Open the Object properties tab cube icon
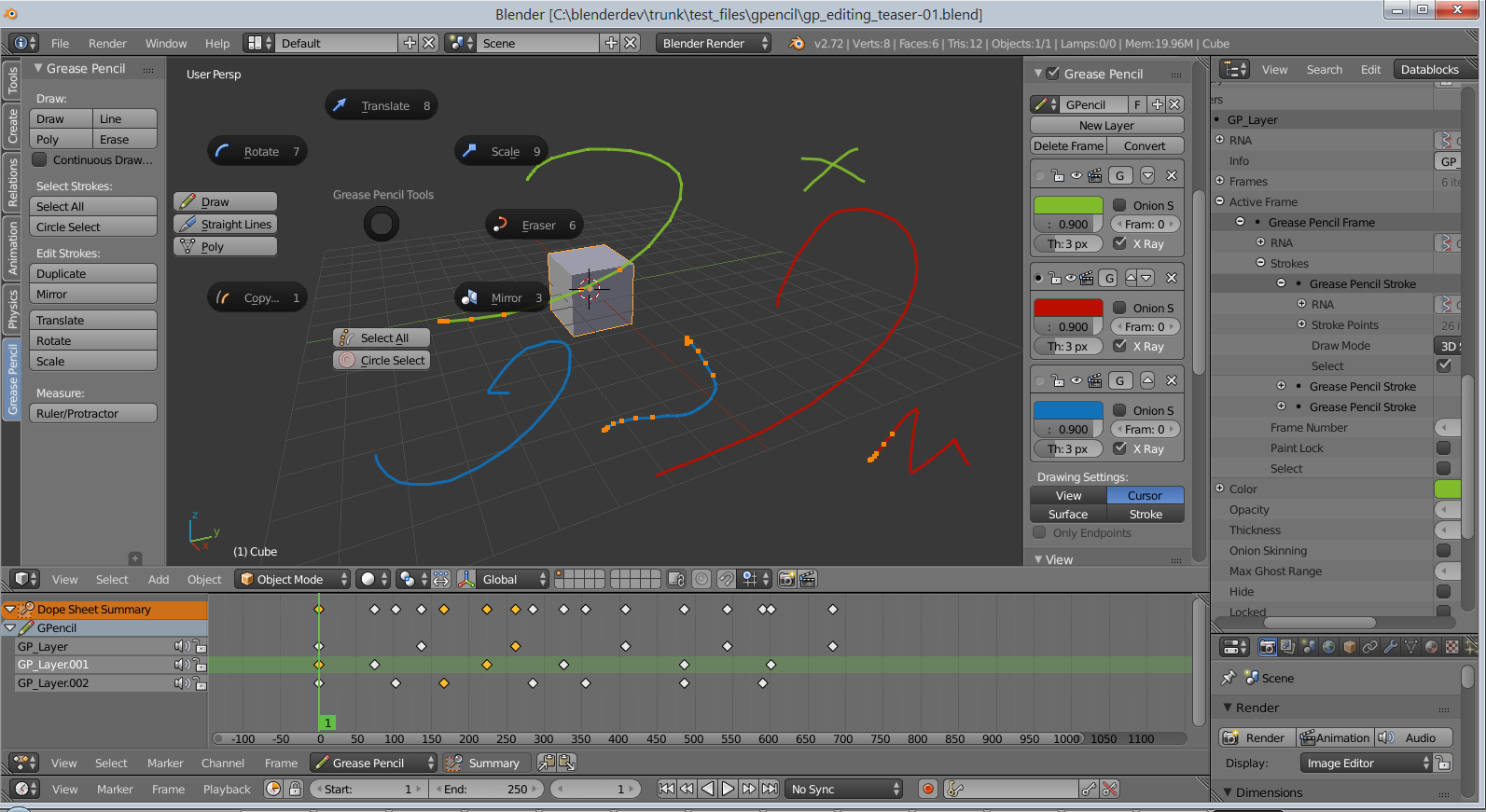Screen dimensions: 1486x812 point(1349,646)
